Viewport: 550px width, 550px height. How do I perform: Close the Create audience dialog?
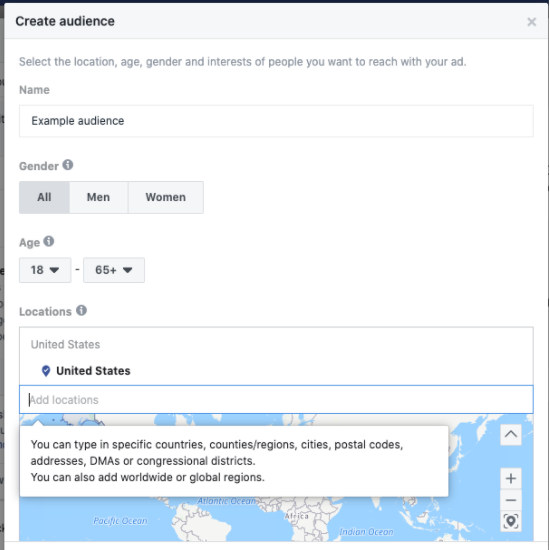coord(531,22)
